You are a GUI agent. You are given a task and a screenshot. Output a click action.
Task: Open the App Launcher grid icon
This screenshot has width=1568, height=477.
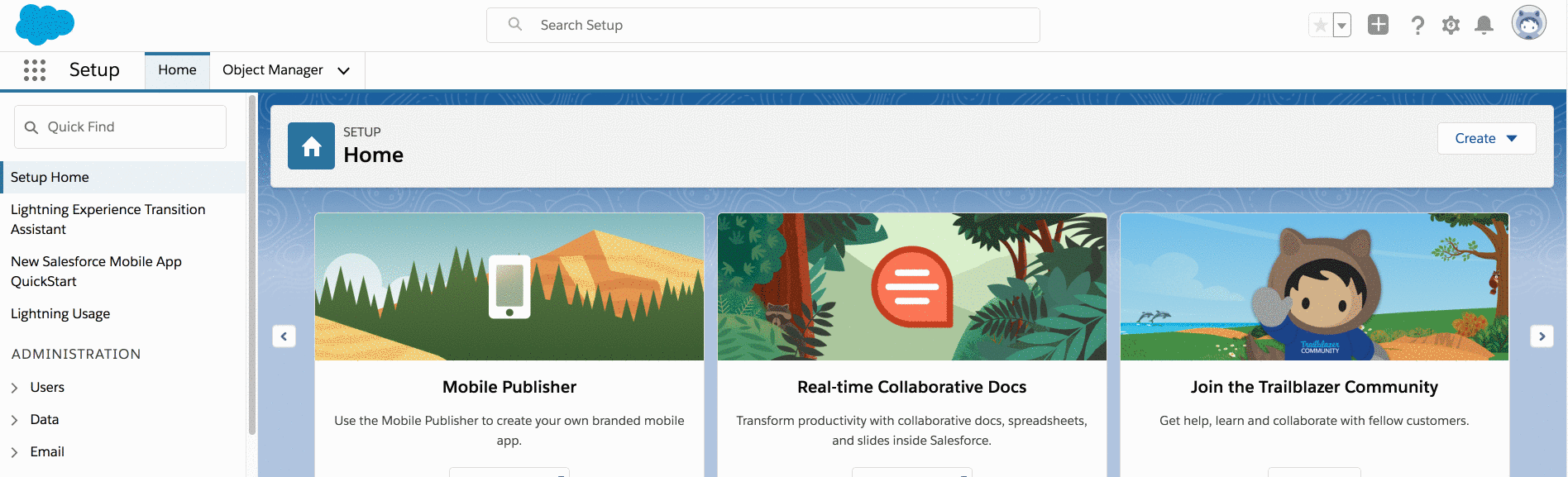click(x=35, y=70)
